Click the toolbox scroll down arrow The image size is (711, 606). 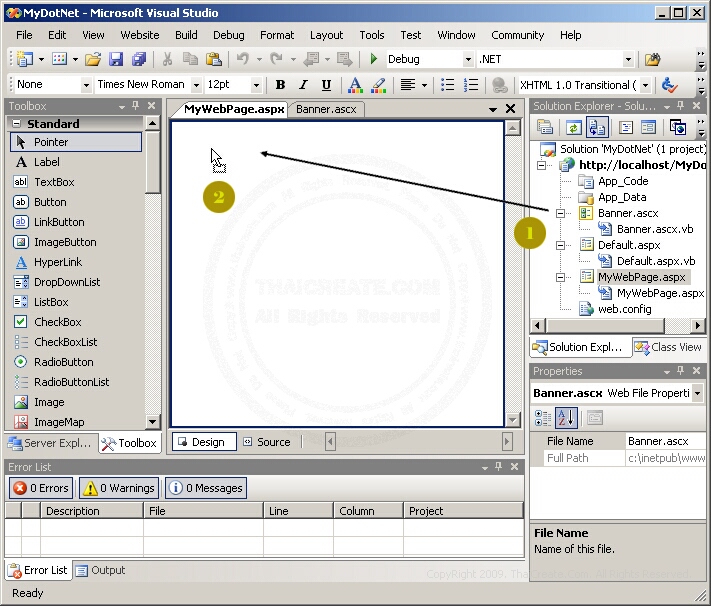[x=153, y=422]
